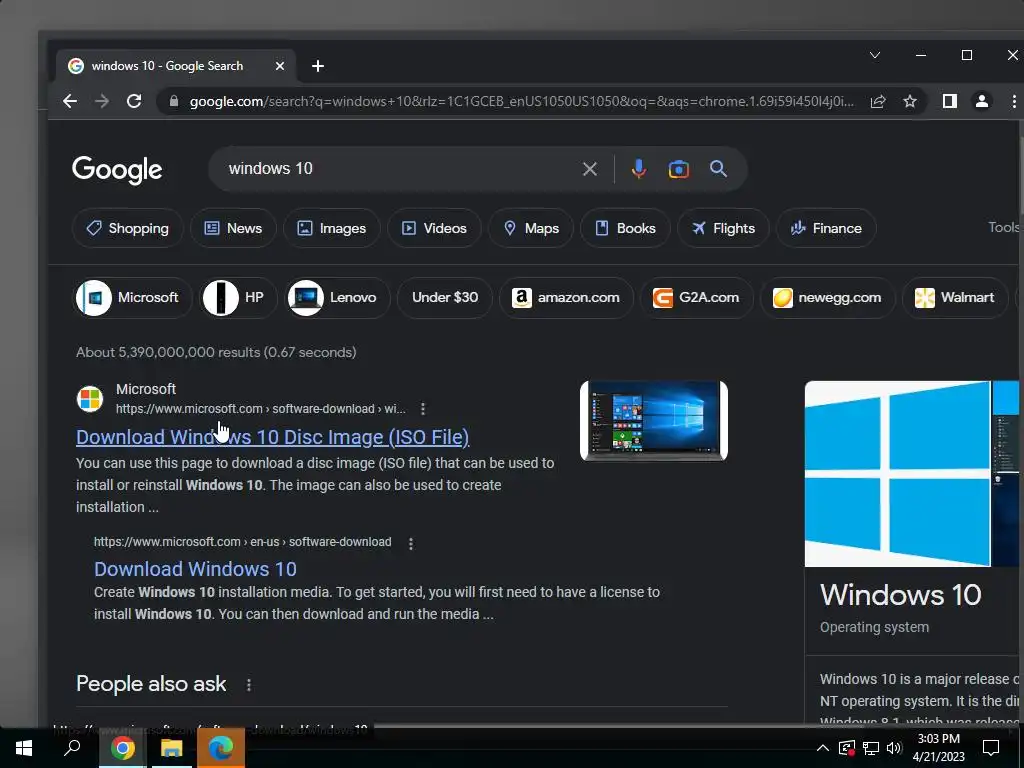Image resolution: width=1024 pixels, height=768 pixels.
Task: Open Download Windows 10 Disc Image link
Action: 272,437
